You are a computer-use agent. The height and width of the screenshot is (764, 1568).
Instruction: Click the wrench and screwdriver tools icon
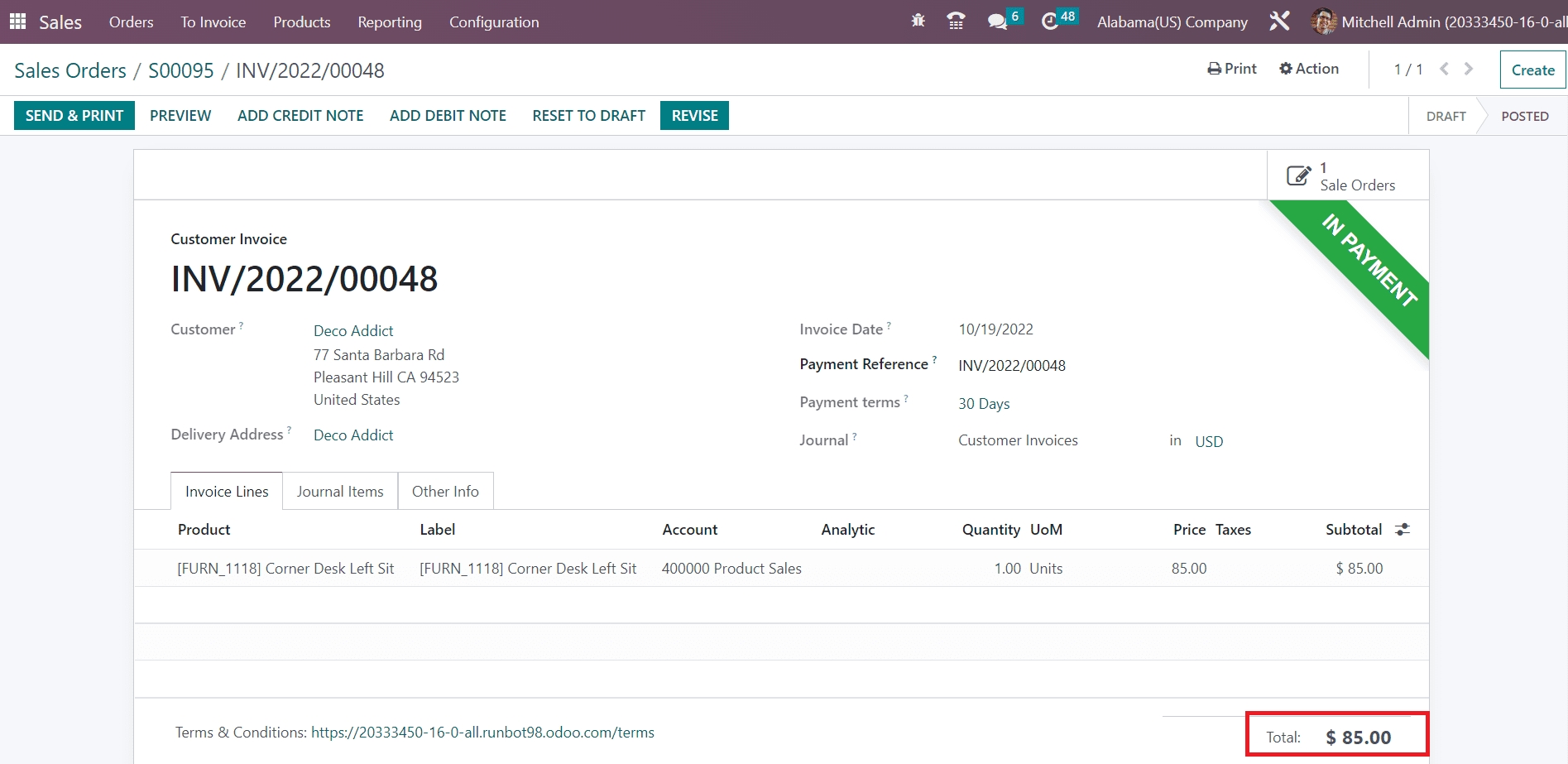point(1279,22)
